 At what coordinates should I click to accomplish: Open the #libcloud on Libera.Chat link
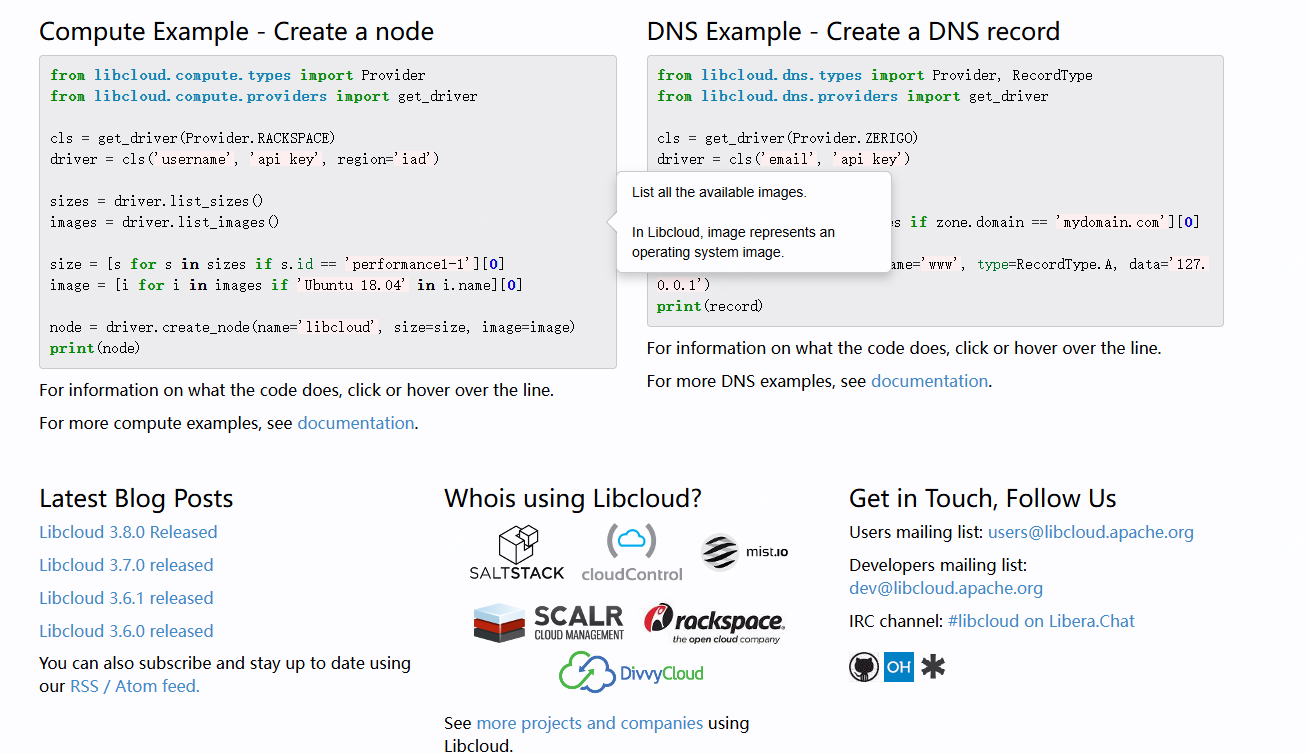click(x=1041, y=621)
